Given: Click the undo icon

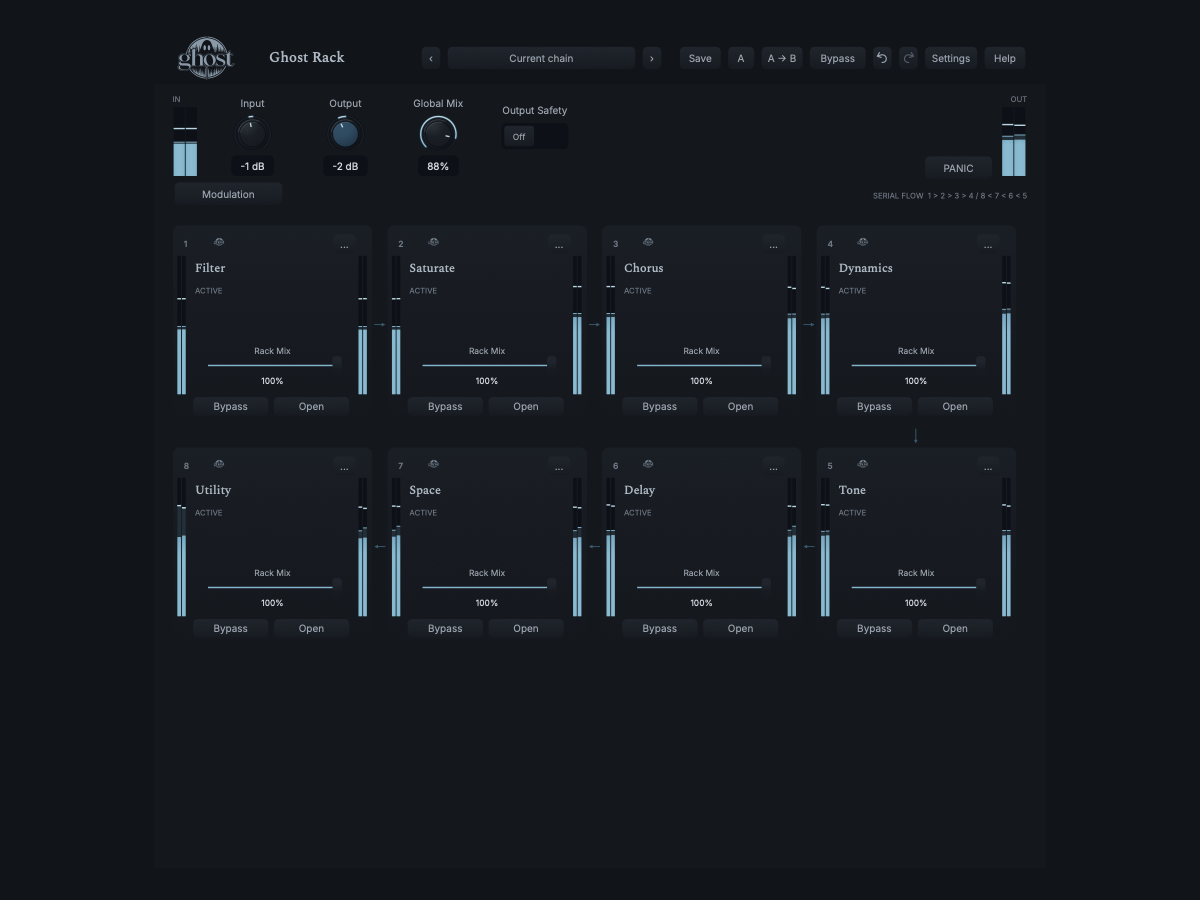Looking at the screenshot, I should (x=882, y=58).
